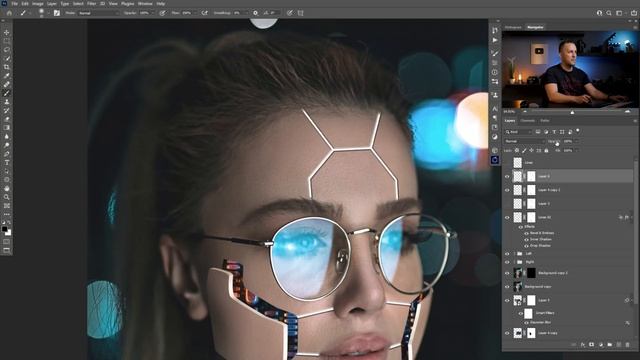Toggle layer filtering switch on or off
The image size is (640, 360).
(x=578, y=131)
